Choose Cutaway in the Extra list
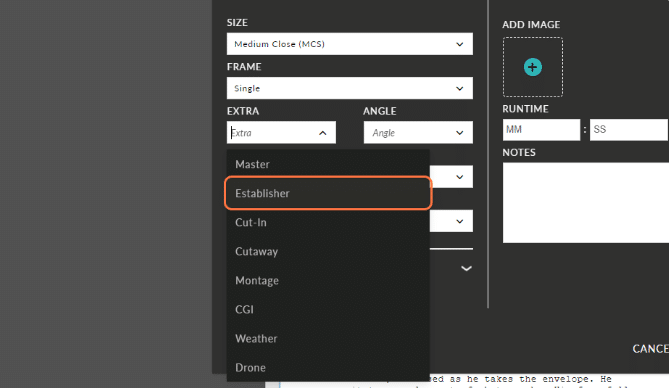Viewport: 669px width, 388px height. point(328,251)
